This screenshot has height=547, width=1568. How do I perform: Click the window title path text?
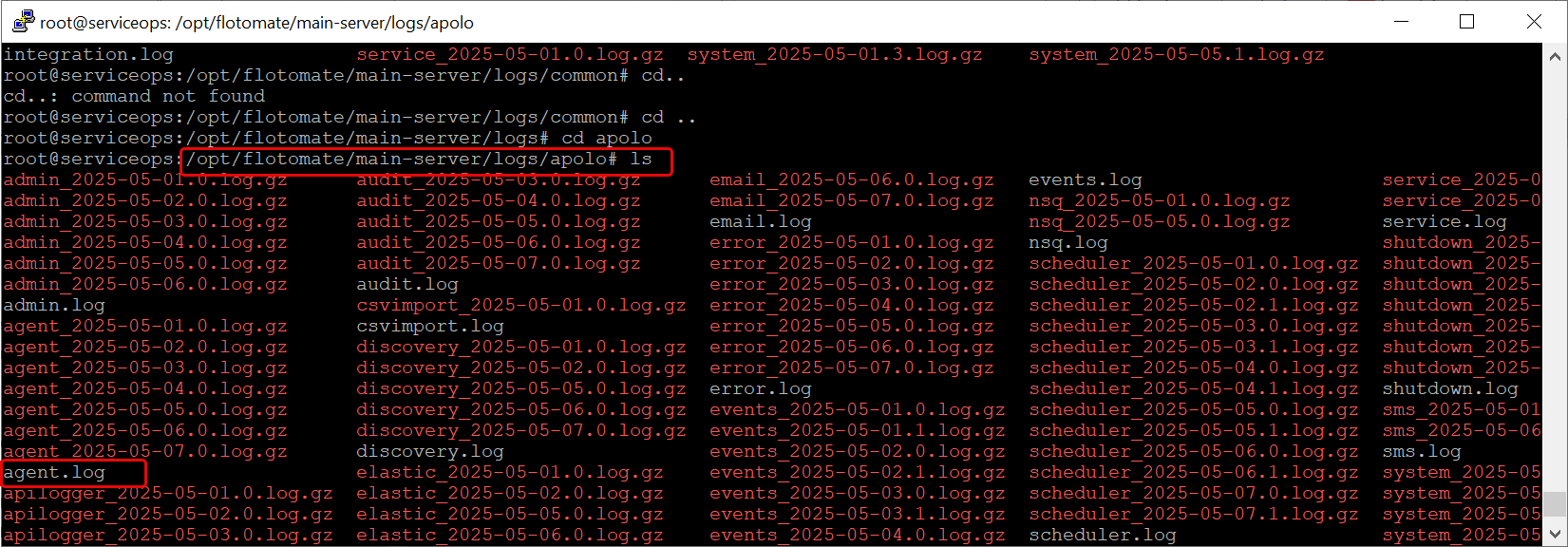pos(256,22)
